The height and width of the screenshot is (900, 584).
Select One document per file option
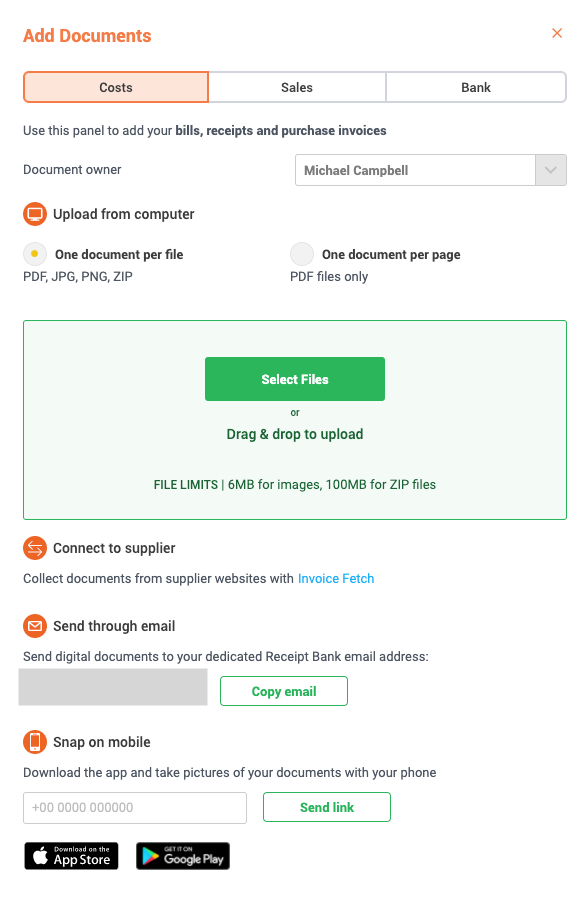click(34, 254)
